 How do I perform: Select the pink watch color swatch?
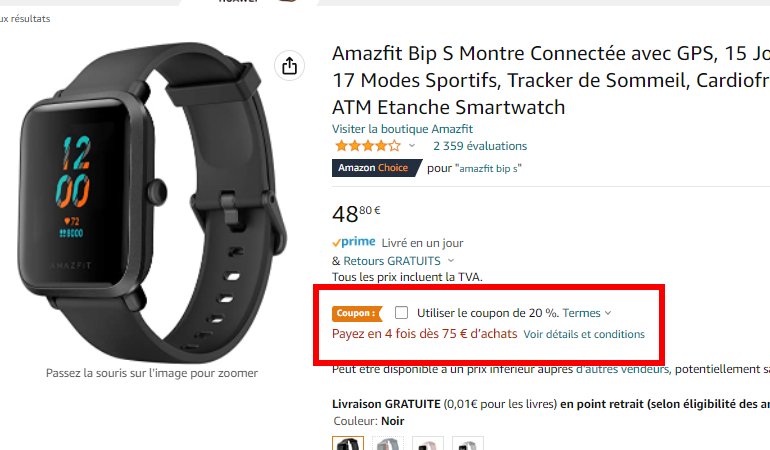(x=428, y=443)
